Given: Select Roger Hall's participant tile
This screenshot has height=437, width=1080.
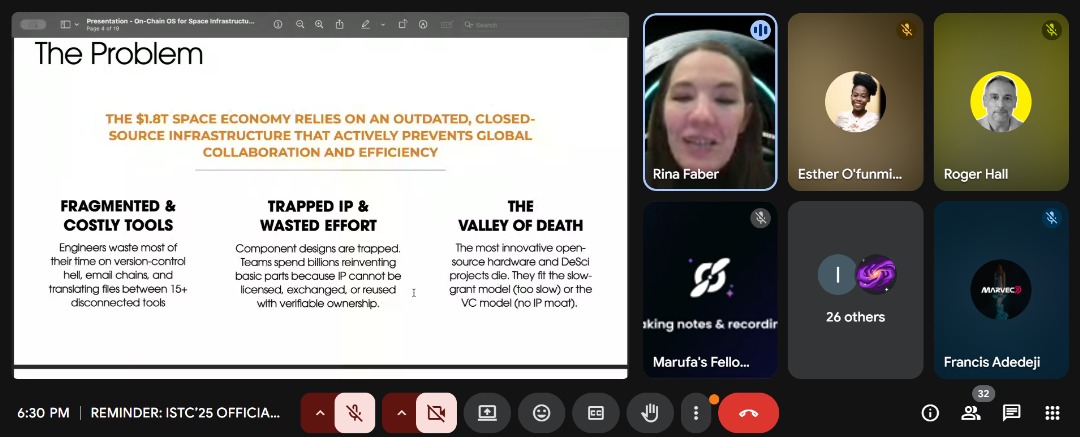Looking at the screenshot, I should click(x=1001, y=102).
